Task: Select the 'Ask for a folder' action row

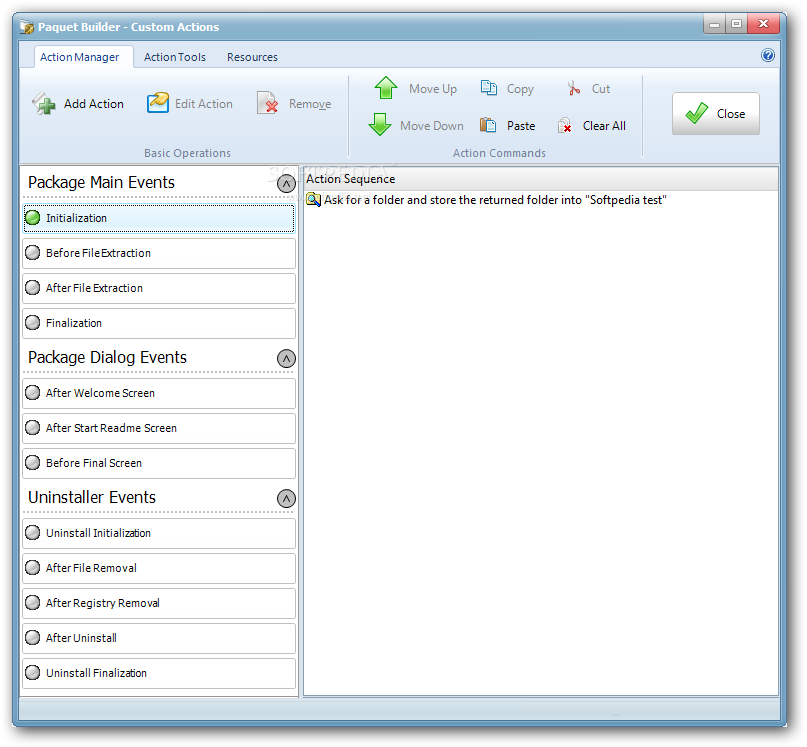Action: point(540,200)
